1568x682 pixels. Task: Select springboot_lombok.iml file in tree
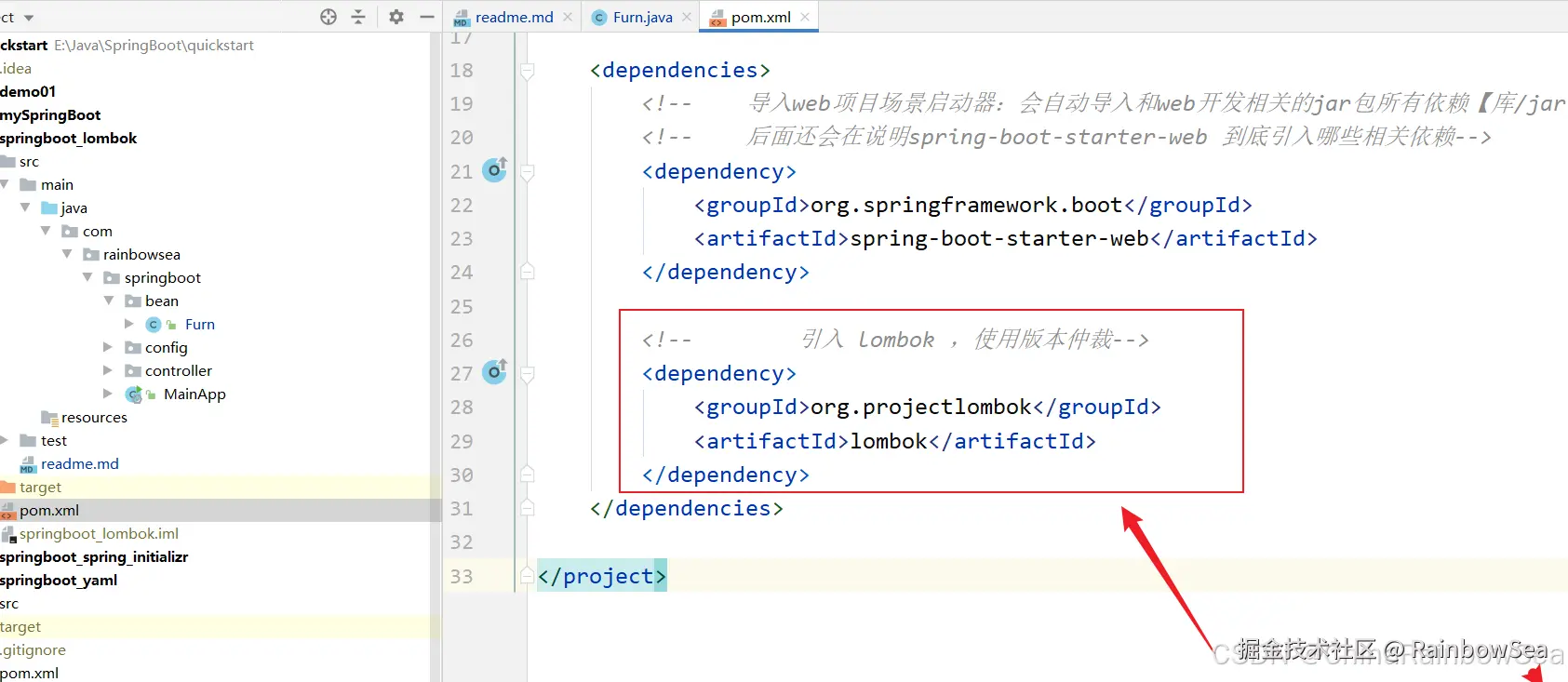pos(99,533)
